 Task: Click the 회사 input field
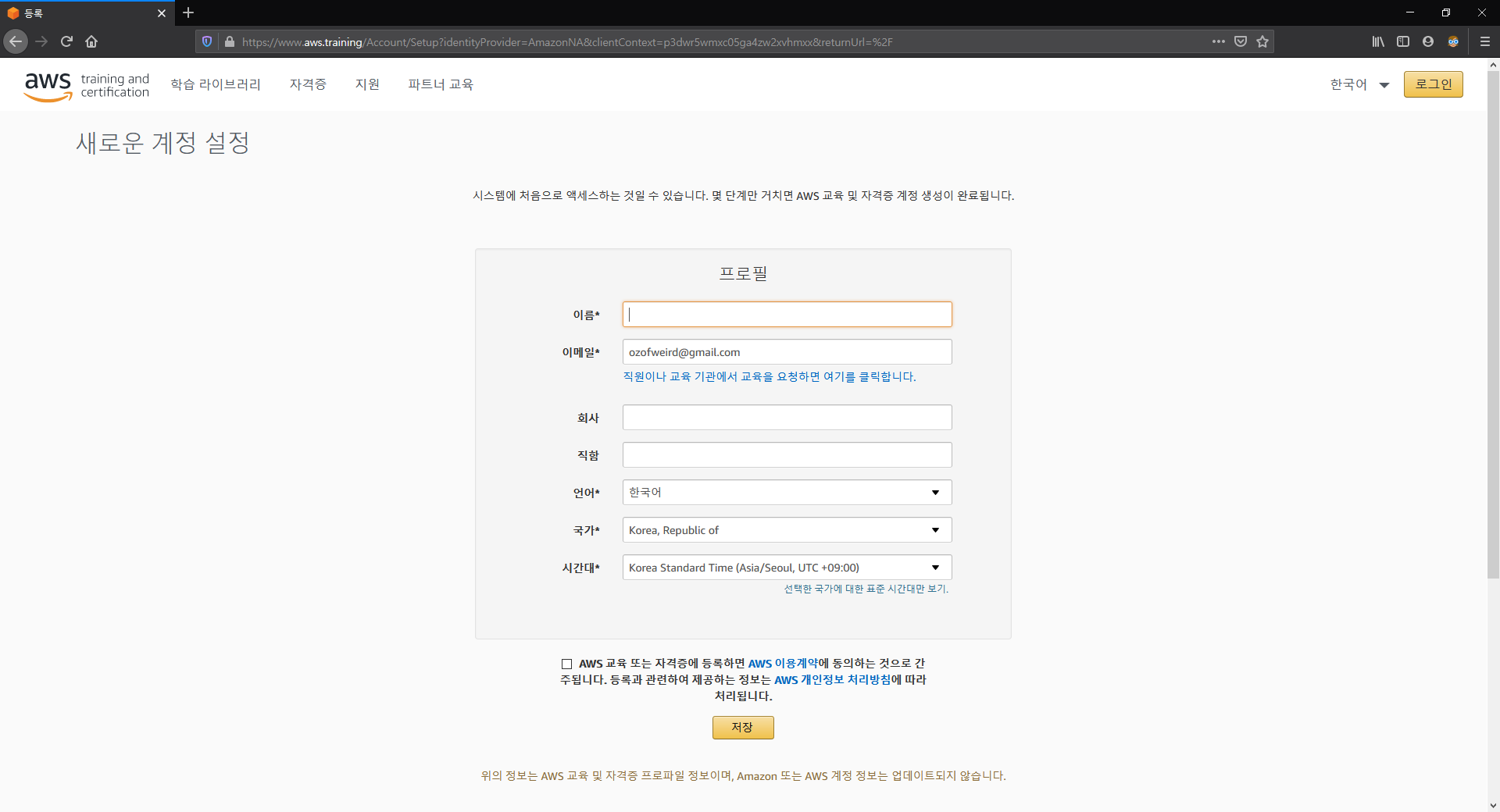(x=787, y=418)
